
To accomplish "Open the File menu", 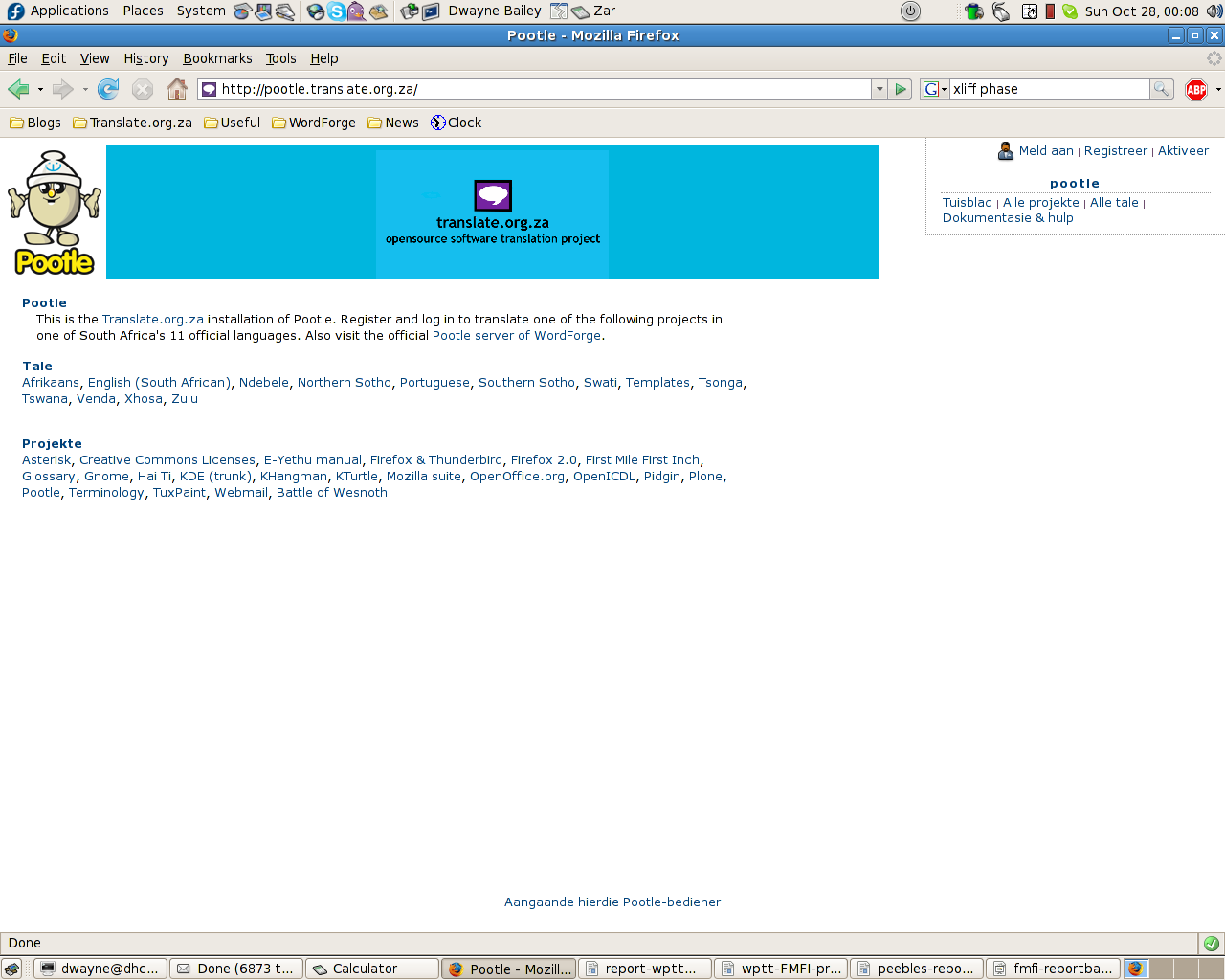I will pos(17,58).
